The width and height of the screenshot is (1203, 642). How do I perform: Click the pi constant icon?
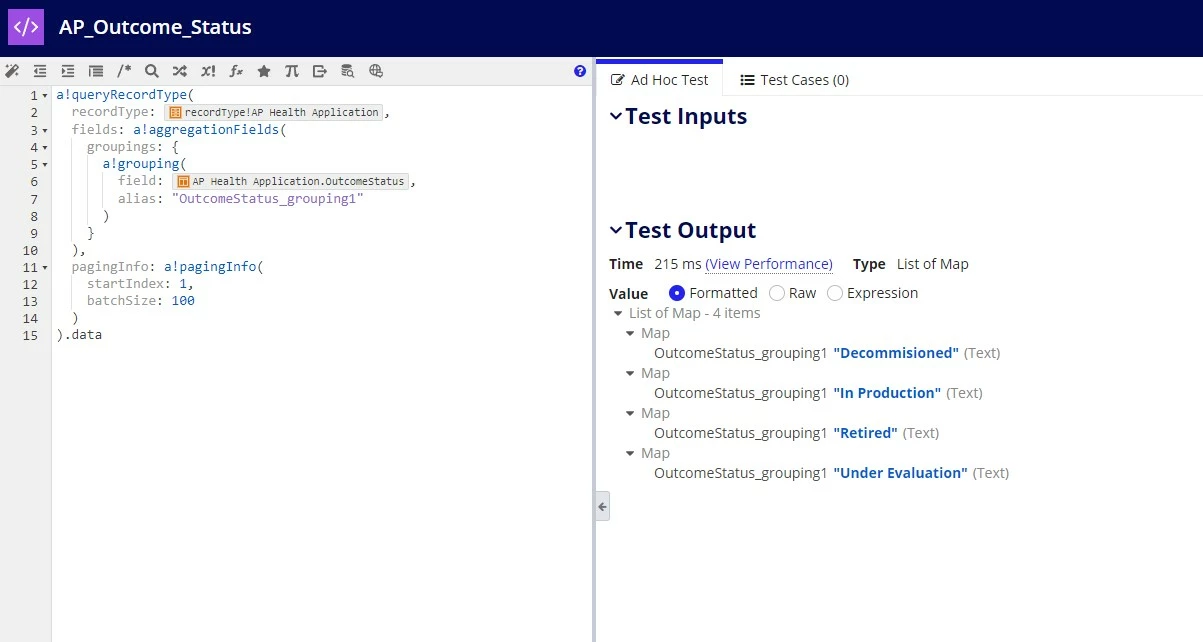coord(292,71)
